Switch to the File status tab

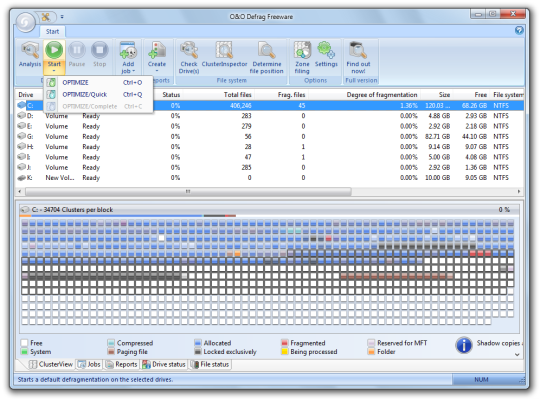[210, 364]
